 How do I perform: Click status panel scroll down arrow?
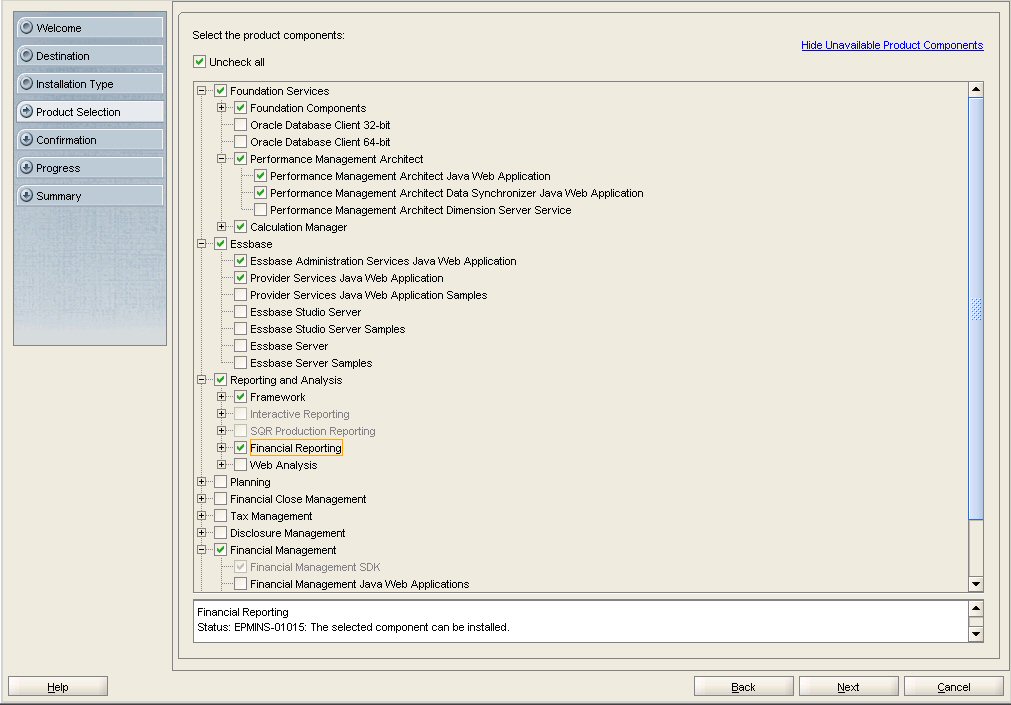point(976,634)
